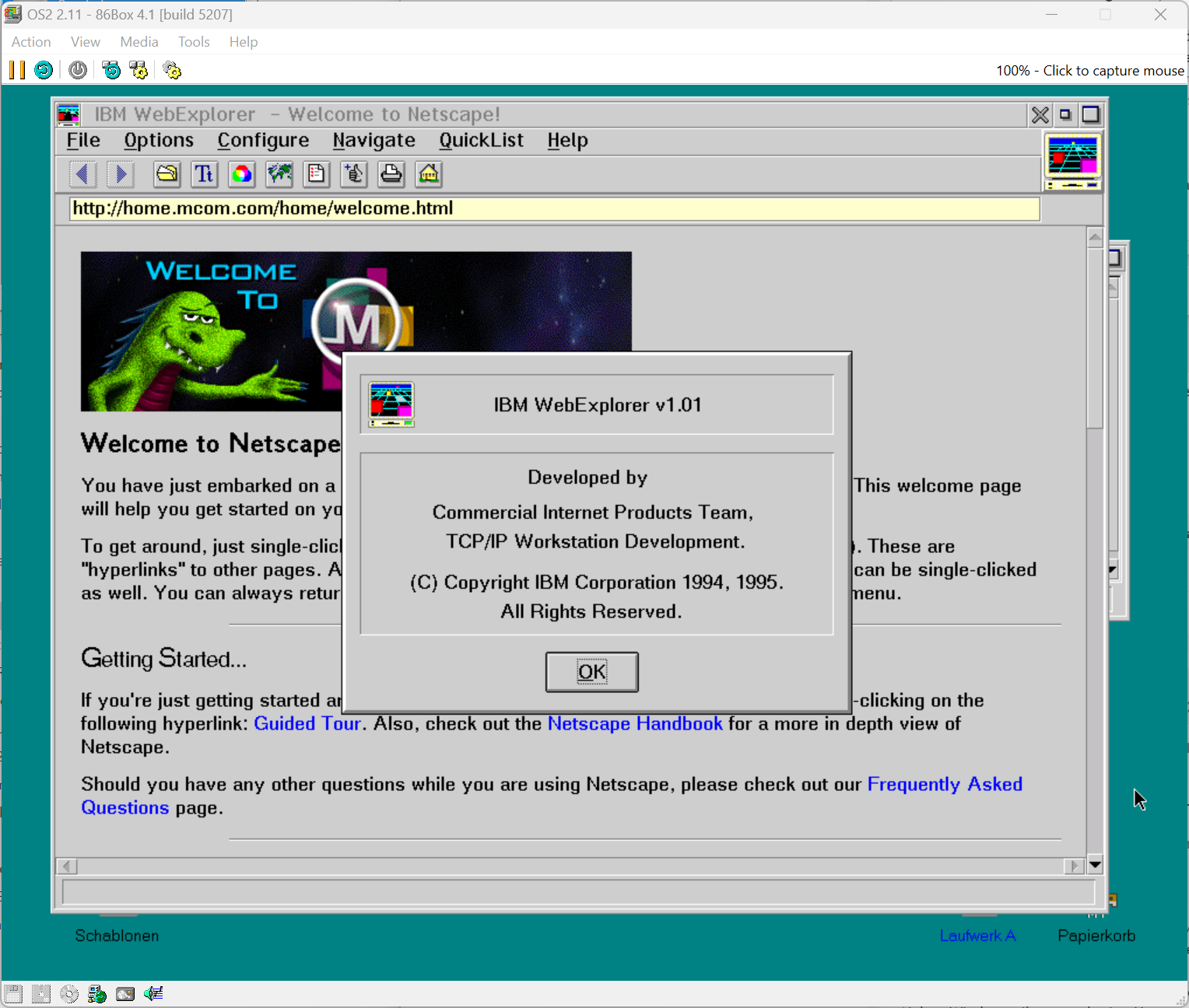Image resolution: width=1189 pixels, height=1008 pixels.
Task: Open the File menu in WebExplorer
Action: pos(83,141)
